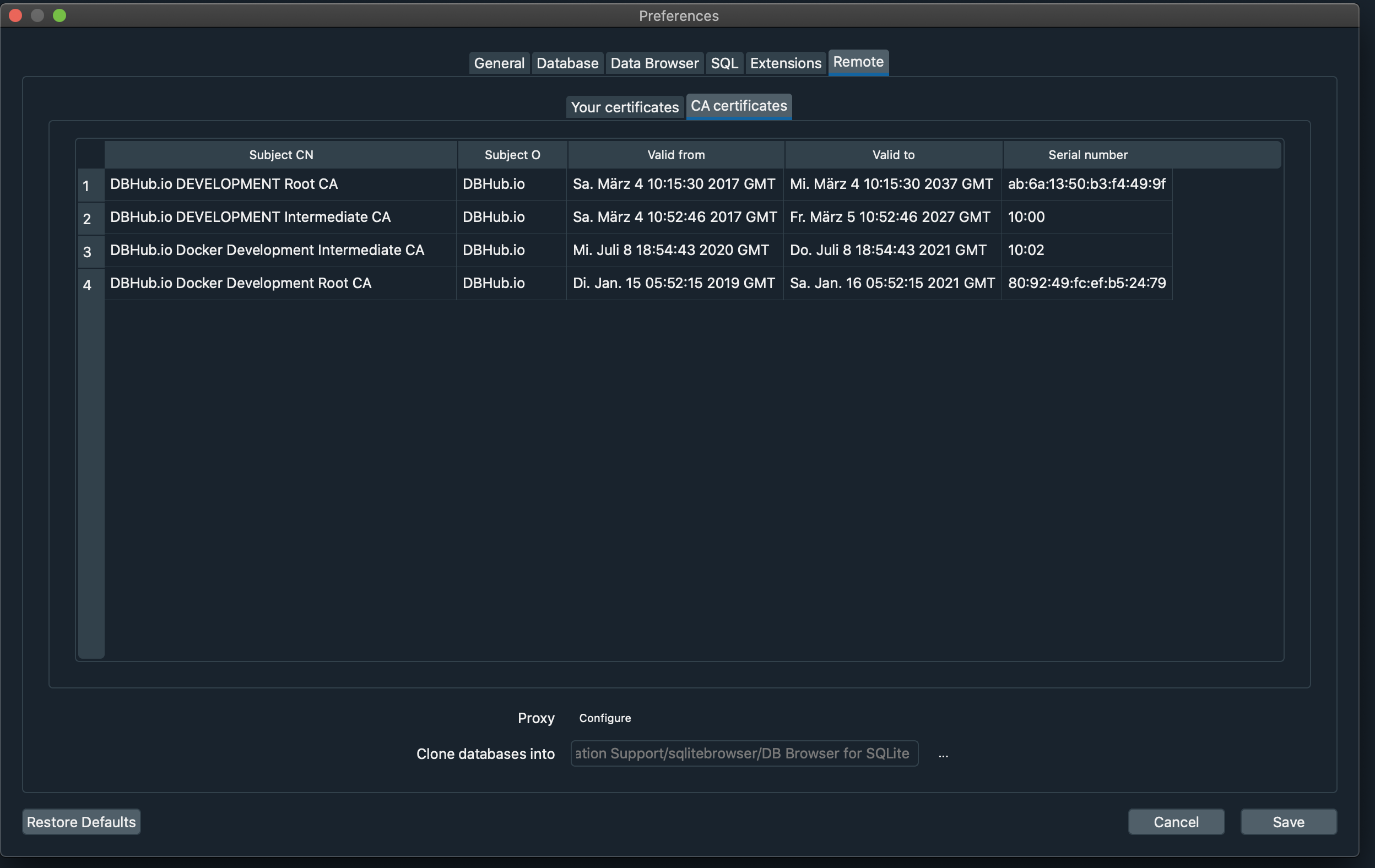Switch to the General preferences tab

click(499, 63)
